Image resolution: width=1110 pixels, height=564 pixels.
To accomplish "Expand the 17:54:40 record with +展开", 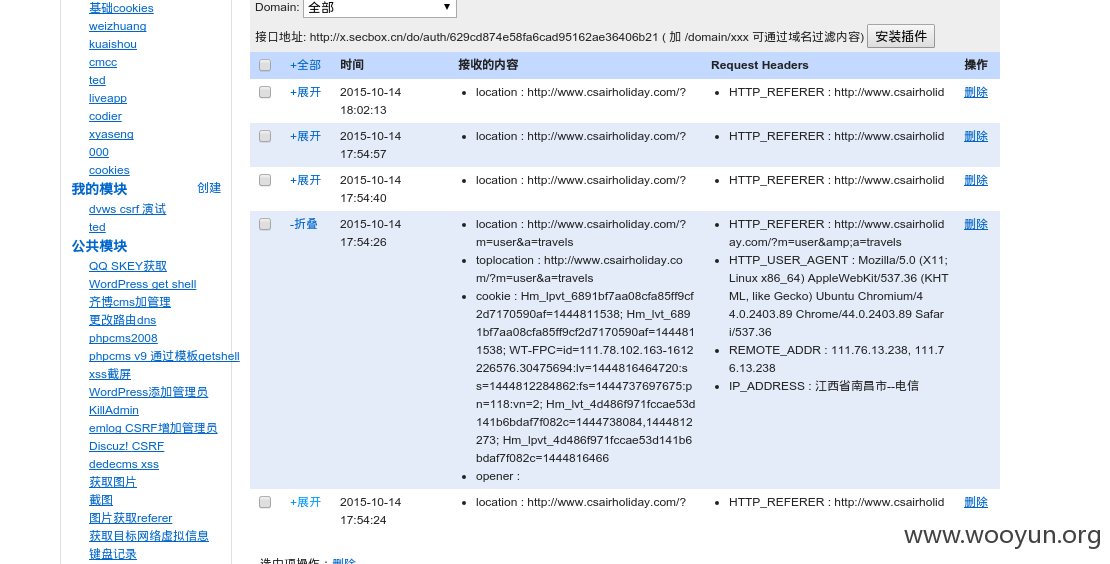I will click(305, 180).
